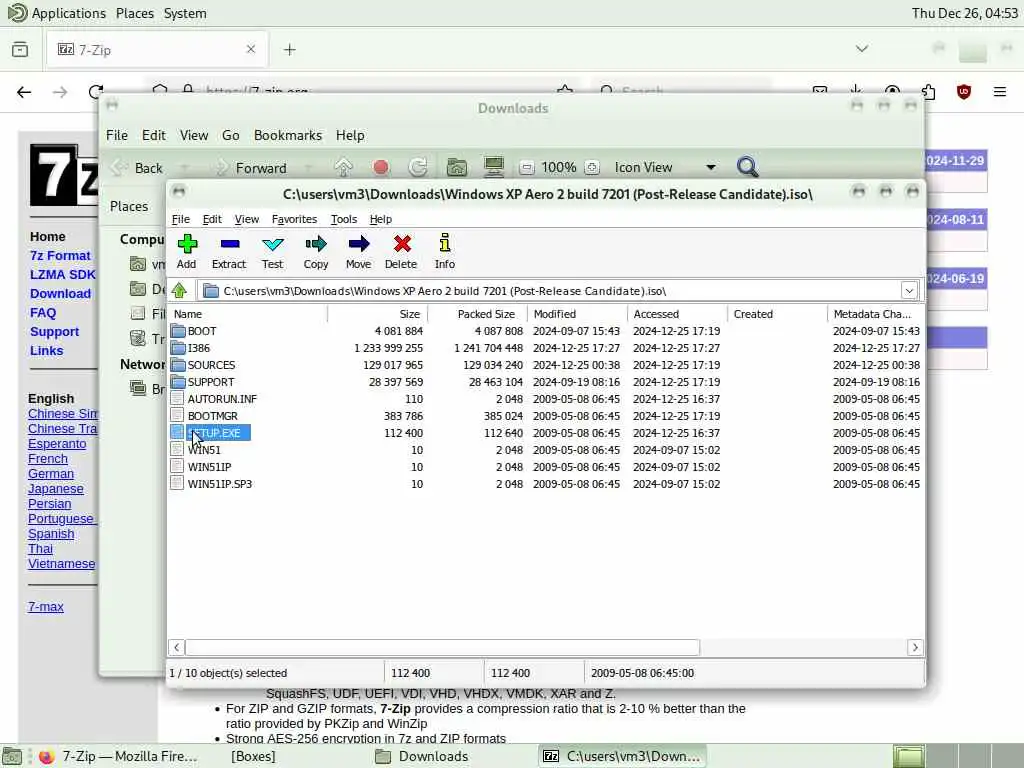This screenshot has height=768, width=1024.
Task: Open the 7-Zip address path dropdown
Action: pyautogui.click(x=909, y=291)
